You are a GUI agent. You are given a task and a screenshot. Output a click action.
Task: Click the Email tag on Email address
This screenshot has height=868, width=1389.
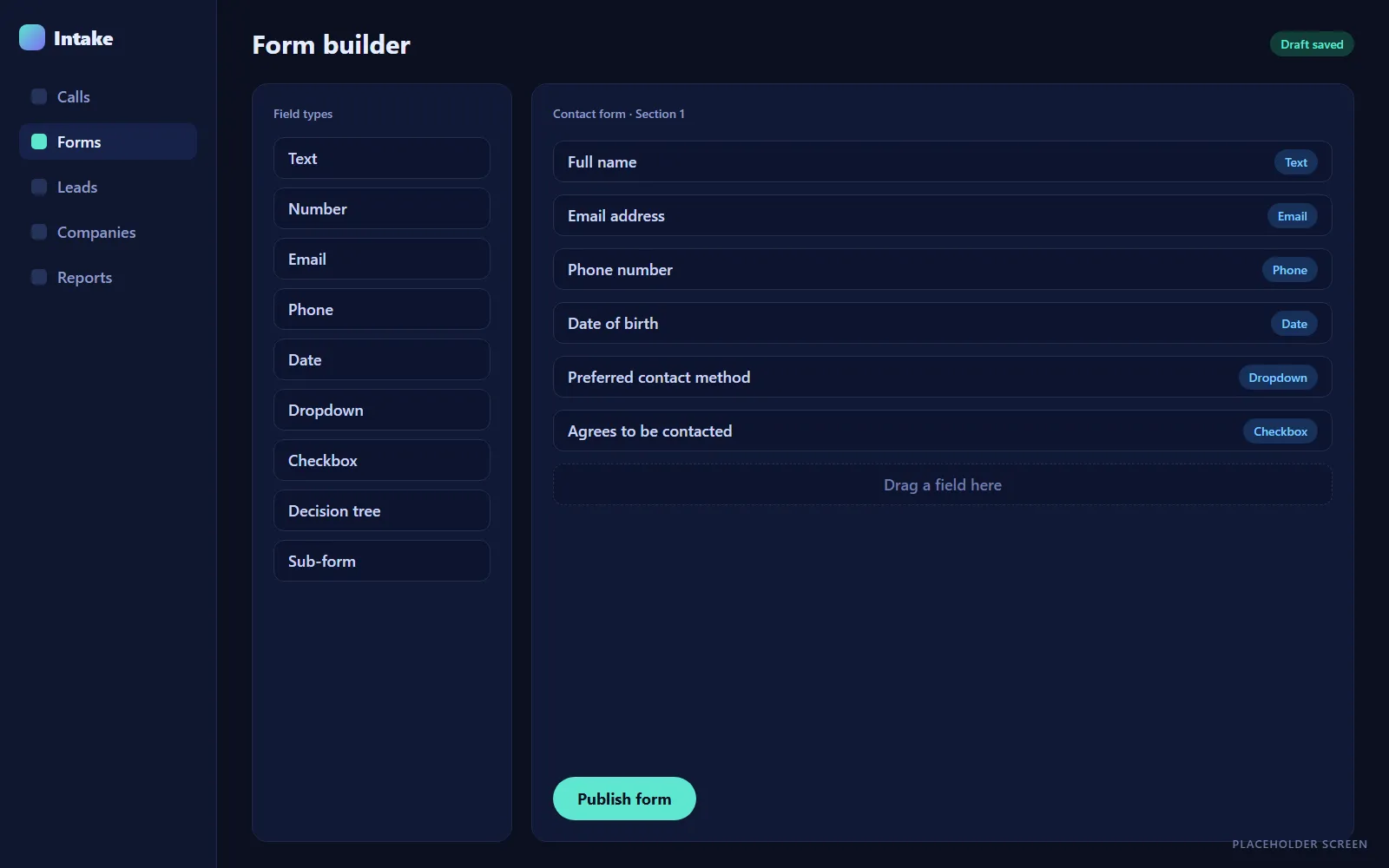(x=1292, y=216)
